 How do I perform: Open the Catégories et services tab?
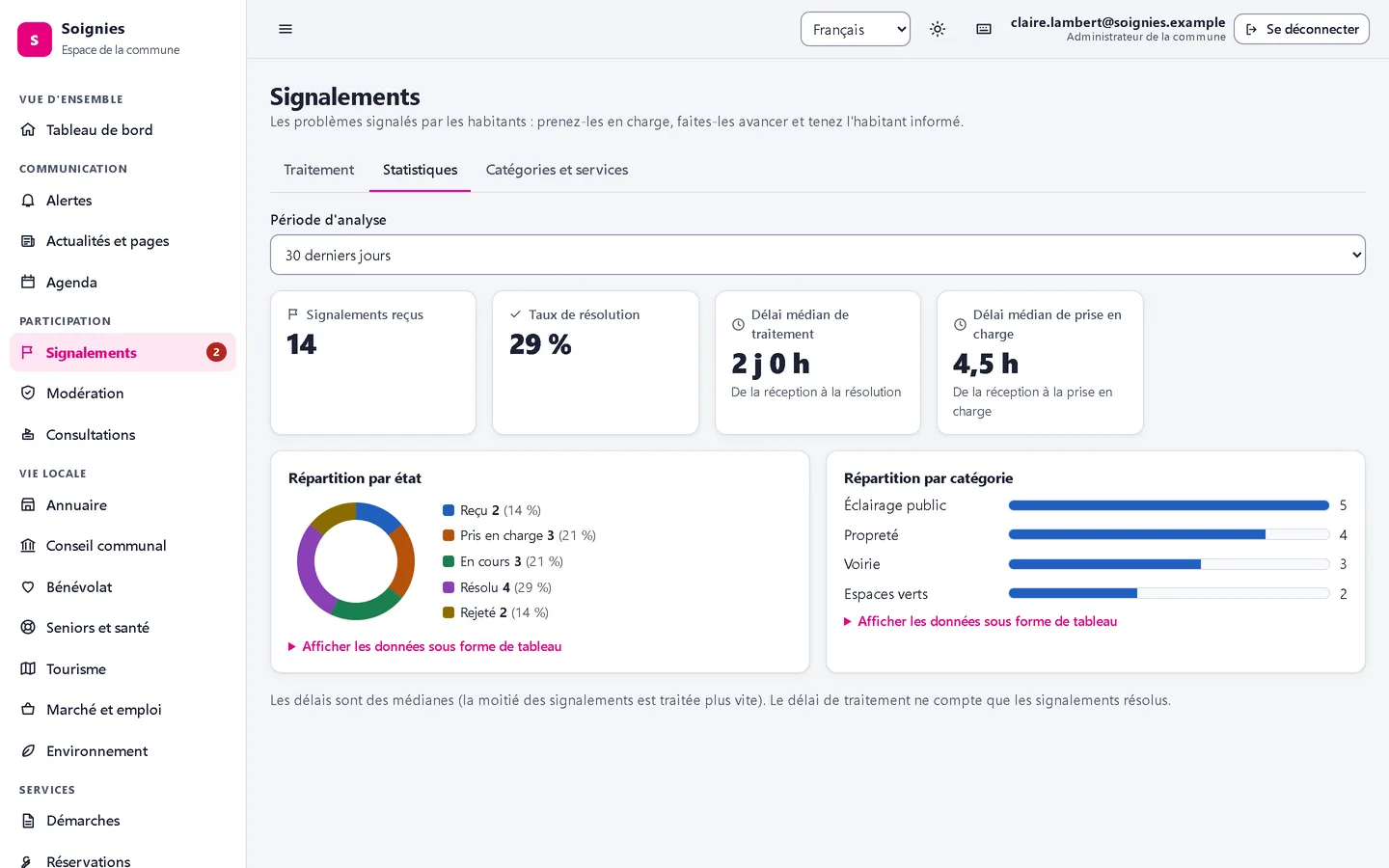(x=557, y=170)
